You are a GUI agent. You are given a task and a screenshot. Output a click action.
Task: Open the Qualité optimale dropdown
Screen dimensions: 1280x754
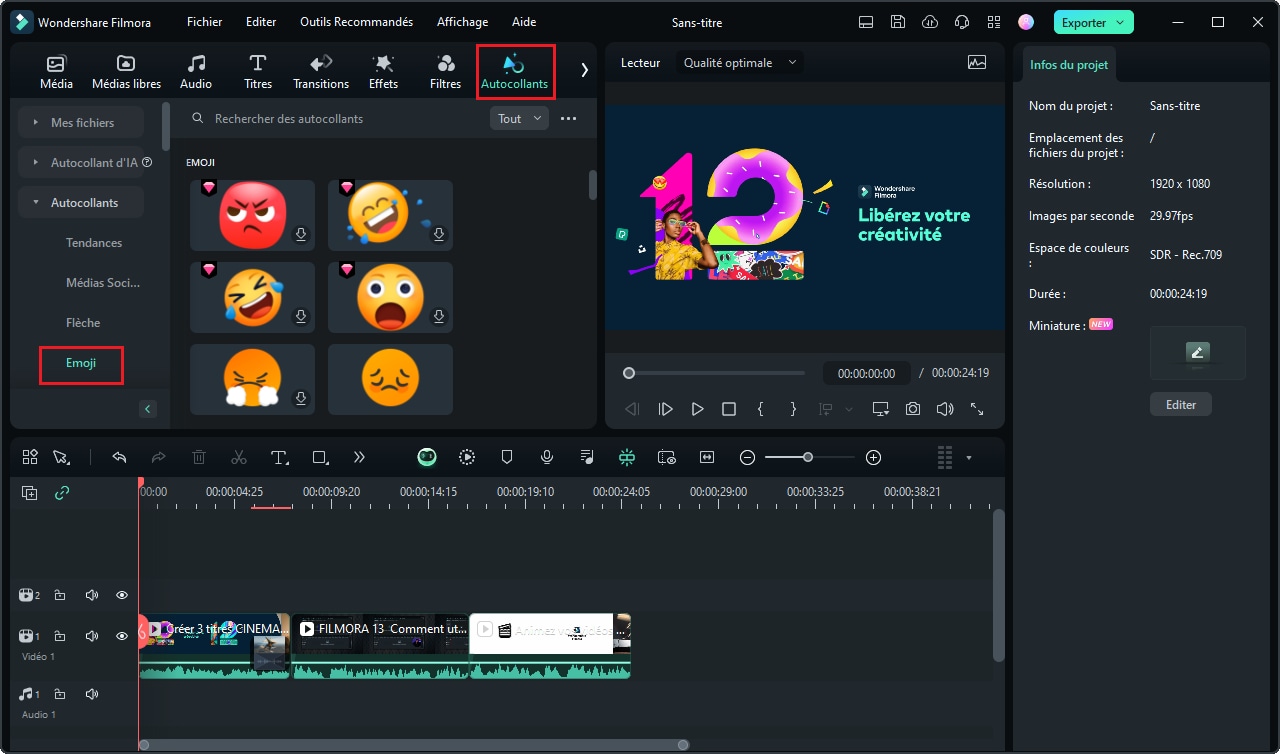pyautogui.click(x=740, y=62)
